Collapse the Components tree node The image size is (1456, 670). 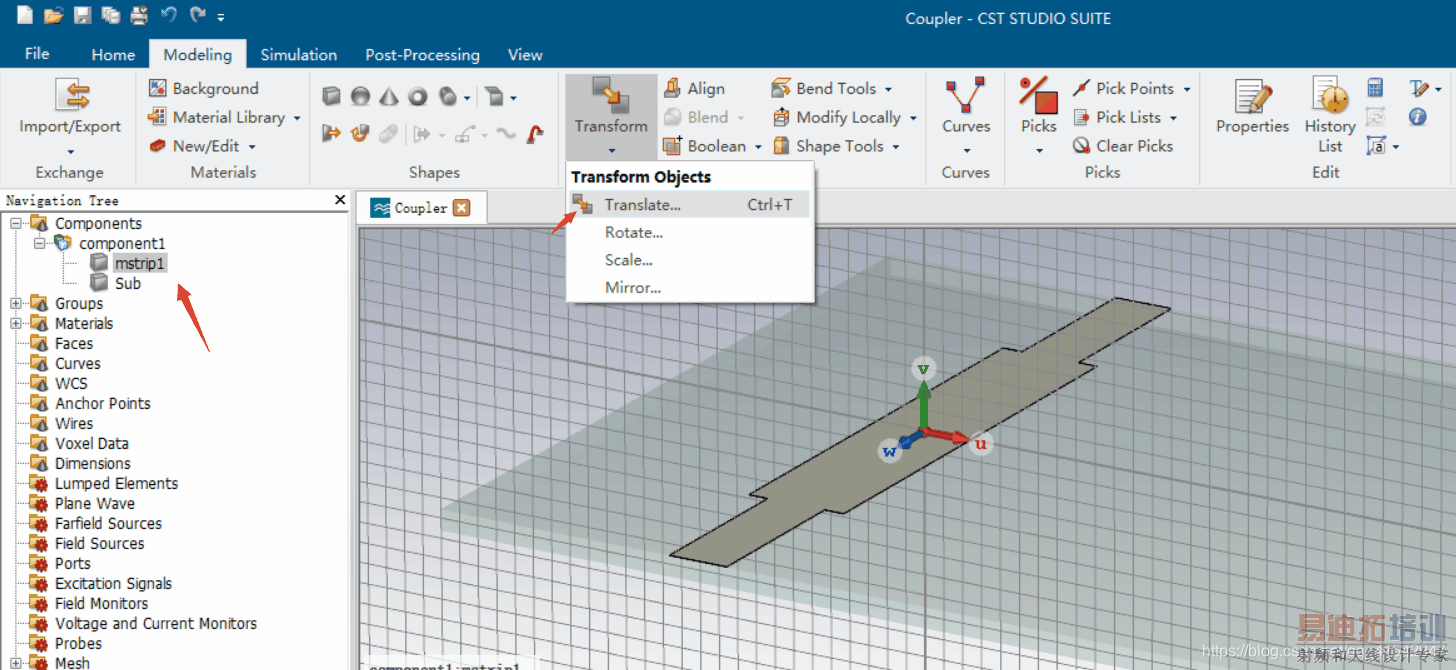coord(16,223)
